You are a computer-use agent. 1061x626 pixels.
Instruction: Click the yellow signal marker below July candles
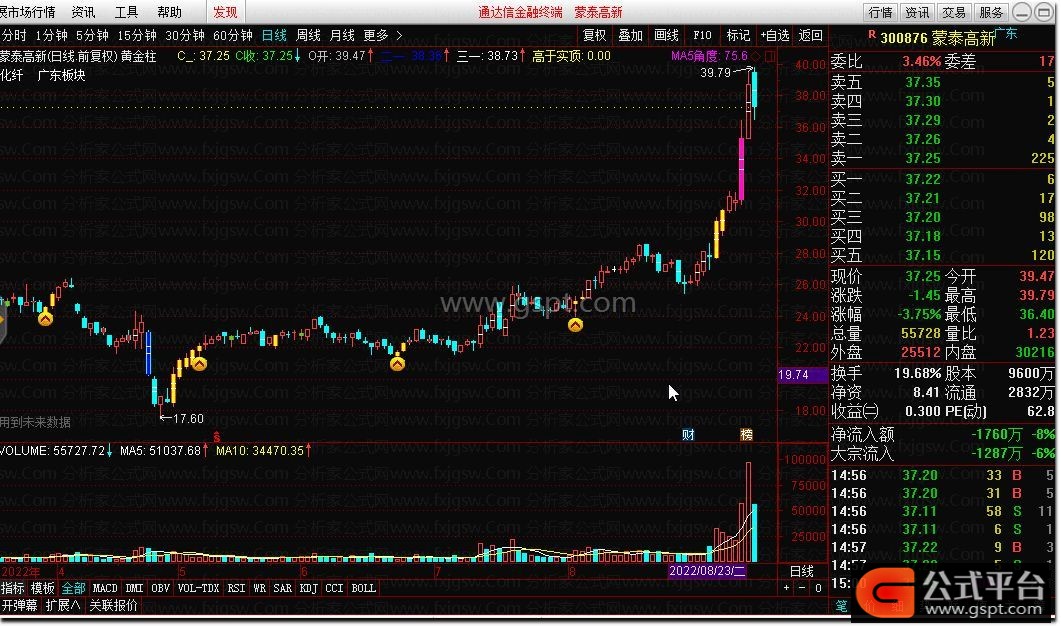click(397, 363)
